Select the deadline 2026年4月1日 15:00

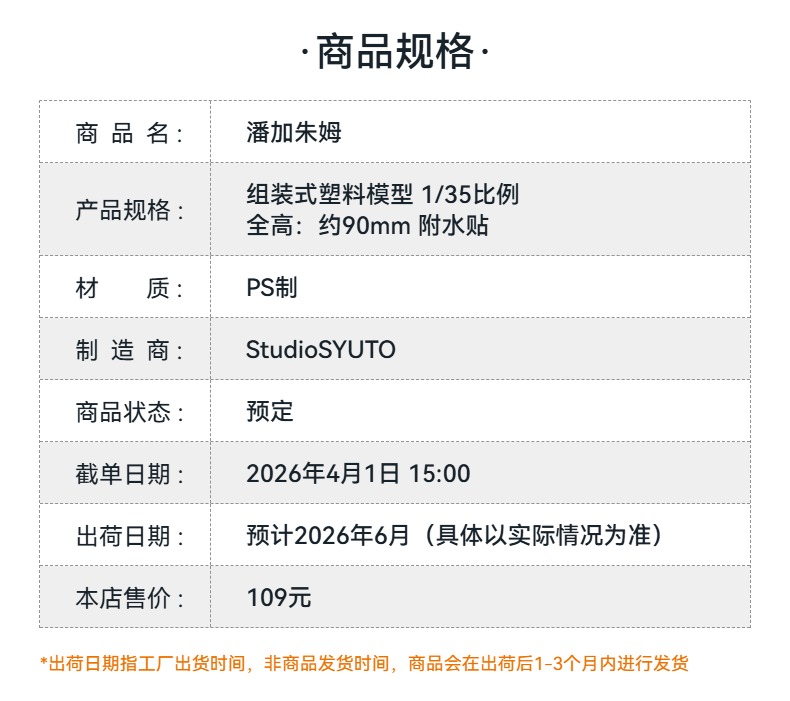pos(358,474)
